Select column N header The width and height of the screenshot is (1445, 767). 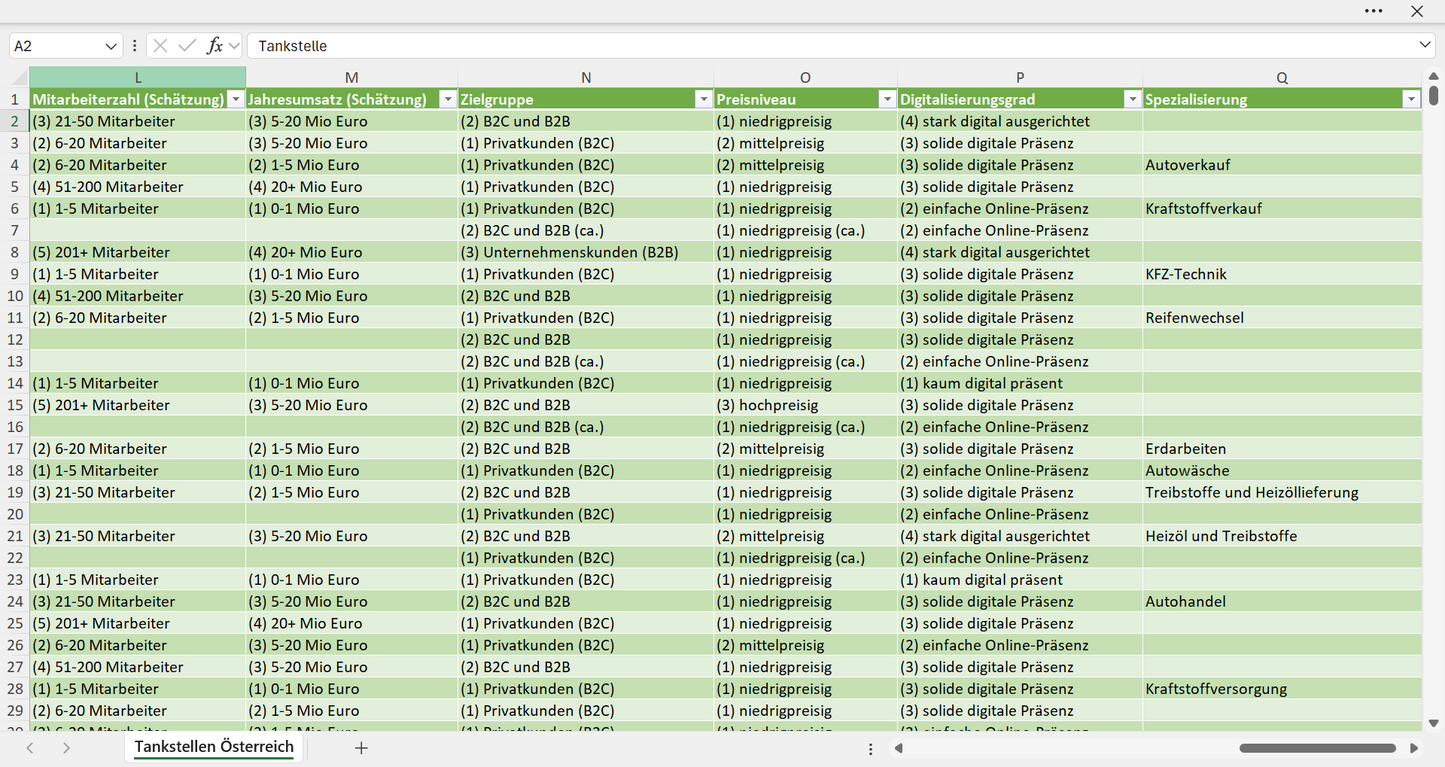point(586,77)
